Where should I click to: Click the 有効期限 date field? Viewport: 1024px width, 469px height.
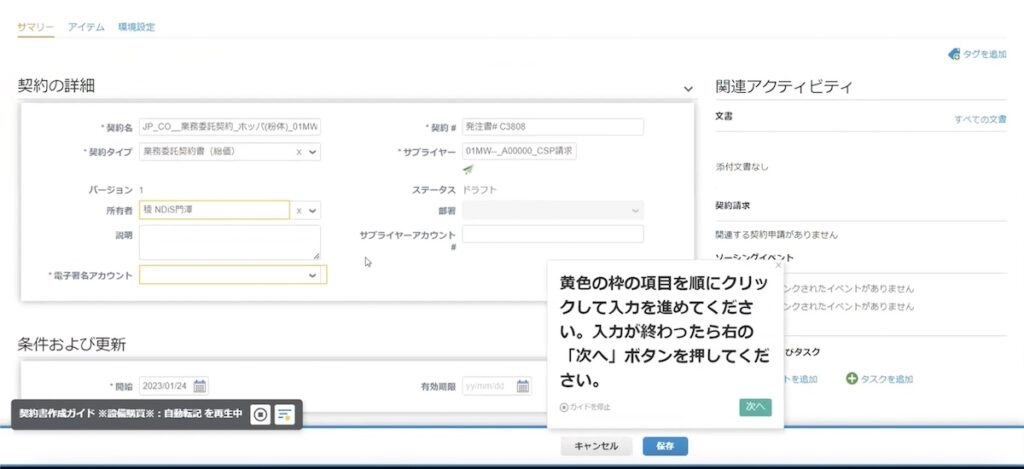click(488, 386)
